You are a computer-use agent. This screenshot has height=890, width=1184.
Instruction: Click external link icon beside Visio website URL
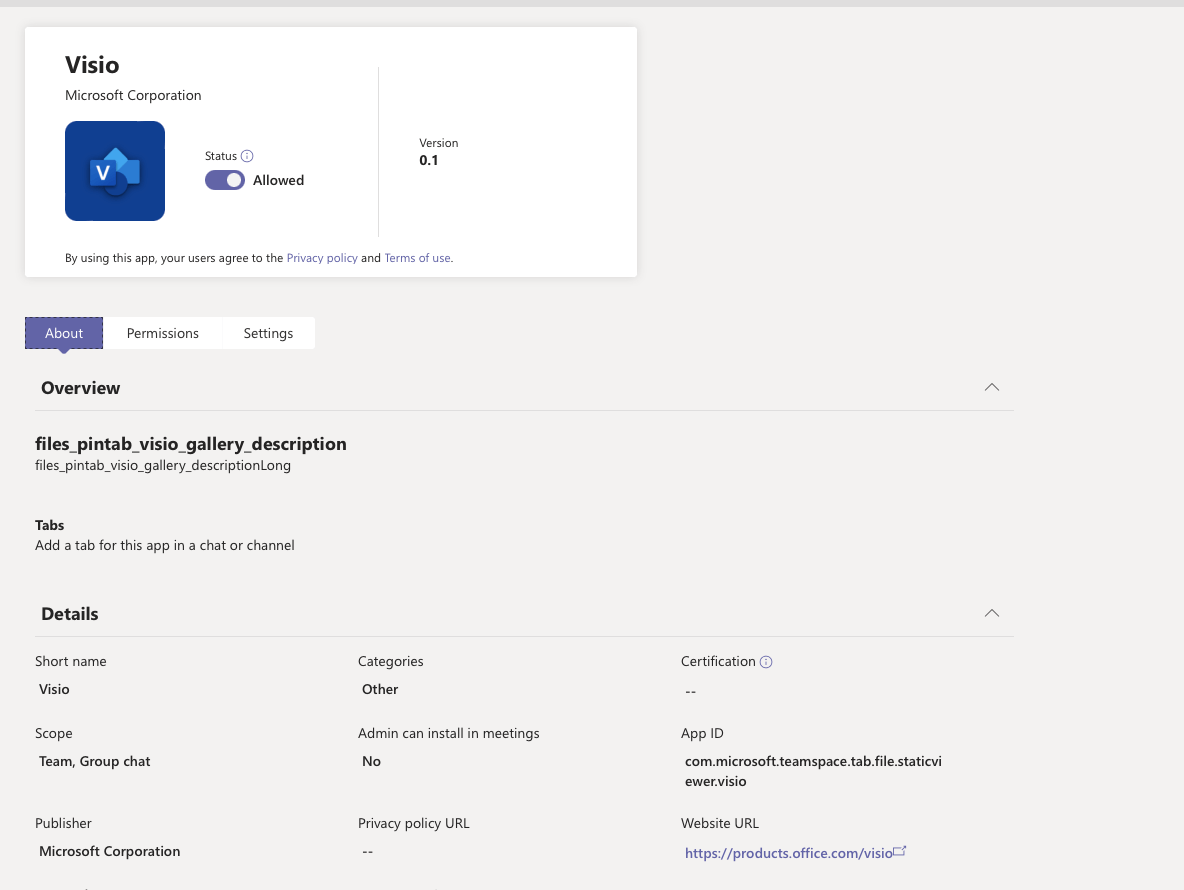[899, 852]
